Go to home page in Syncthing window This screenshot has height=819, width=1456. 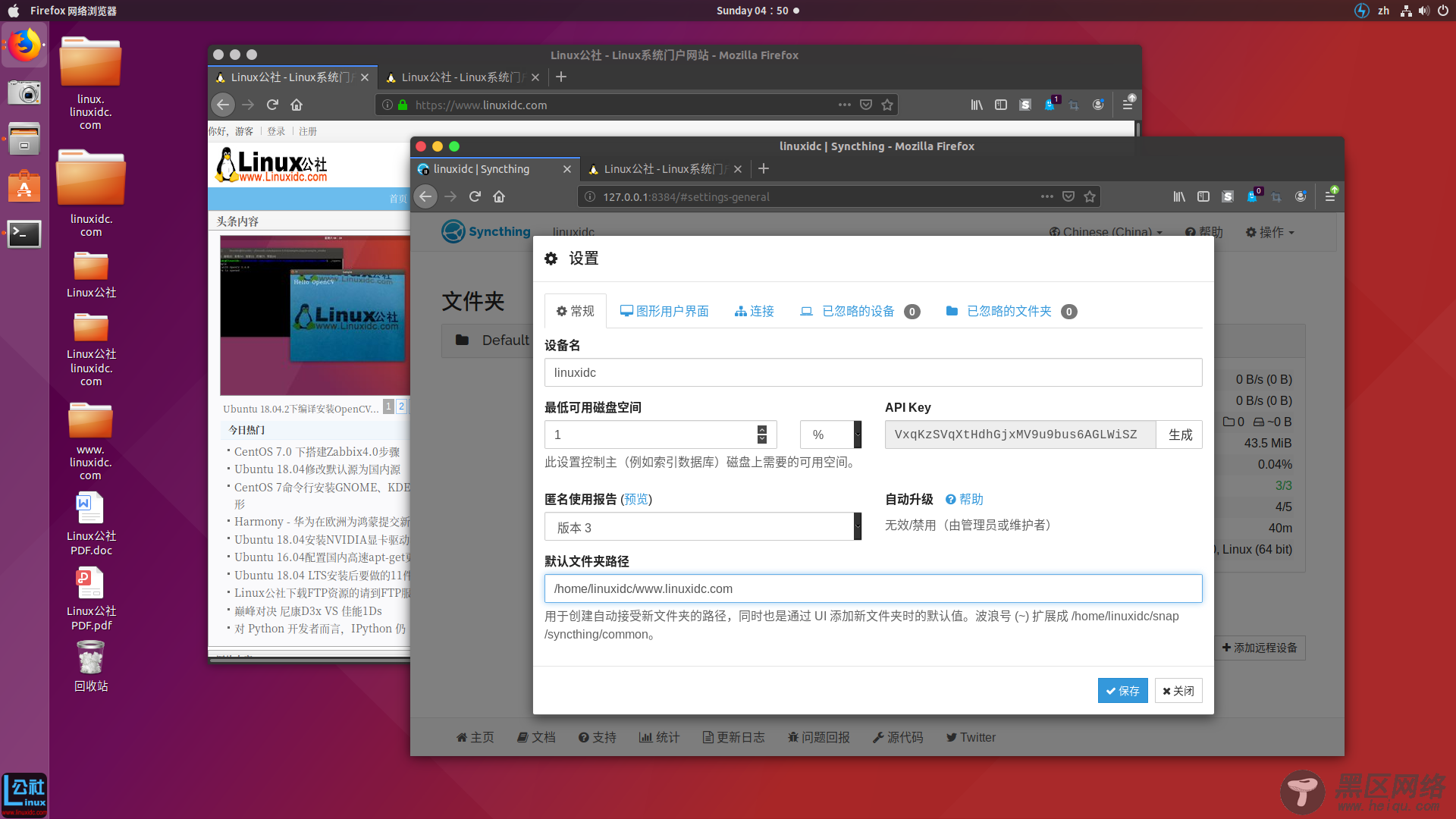499,196
